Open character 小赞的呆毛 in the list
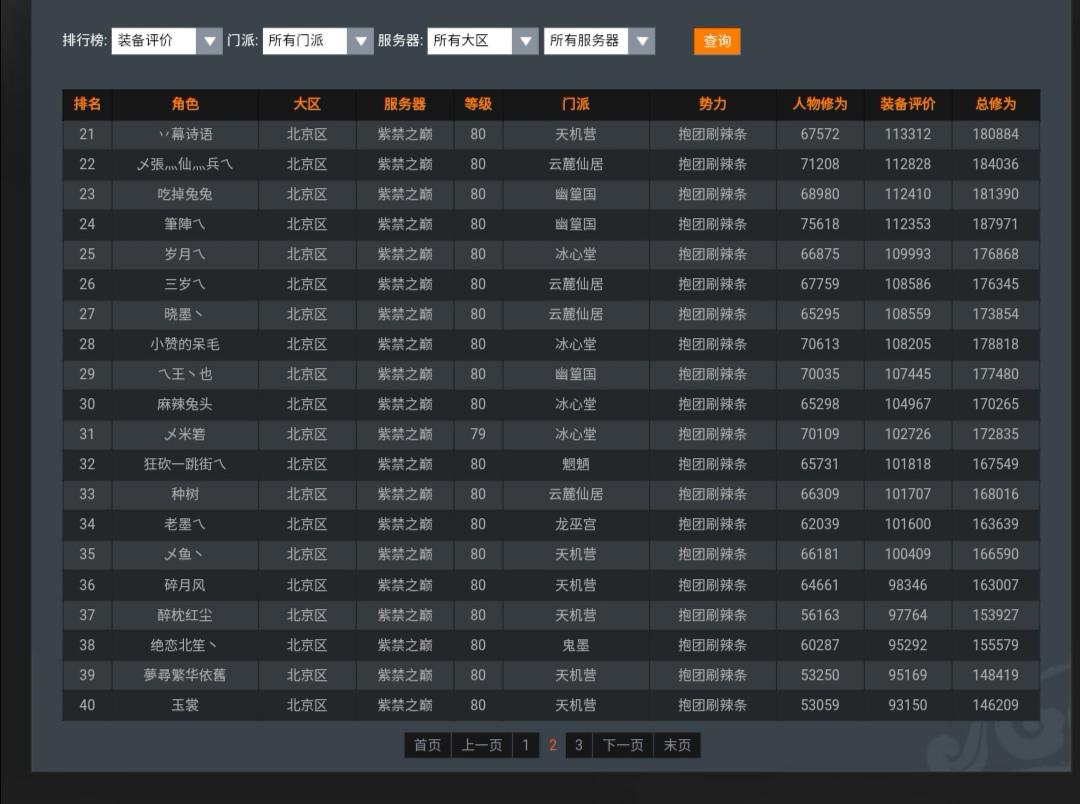This screenshot has height=804, width=1080. tap(185, 344)
